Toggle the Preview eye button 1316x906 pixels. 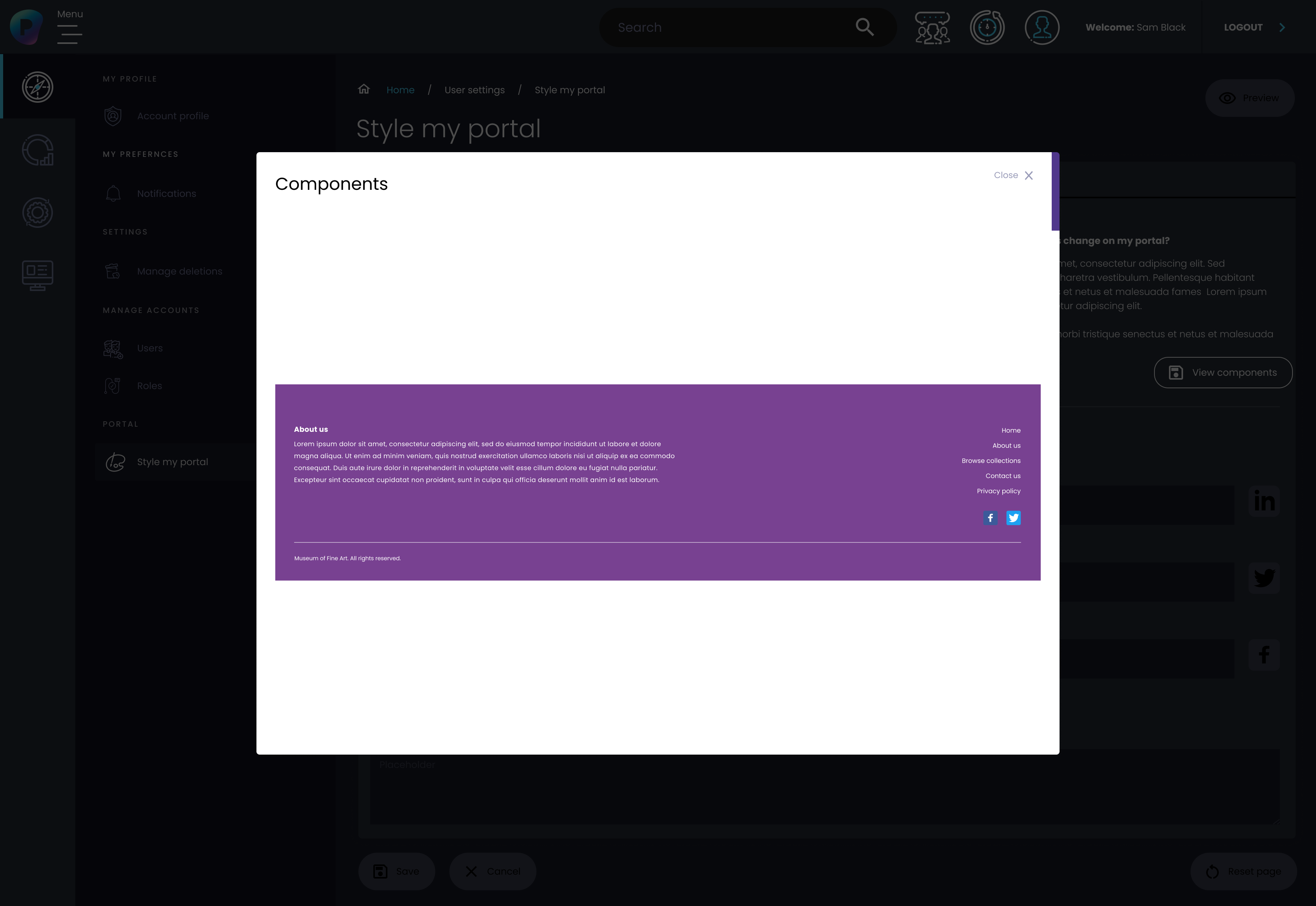1249,98
